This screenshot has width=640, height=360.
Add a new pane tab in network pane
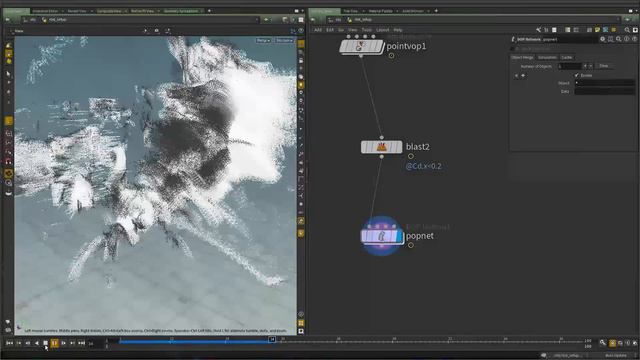pos(436,11)
